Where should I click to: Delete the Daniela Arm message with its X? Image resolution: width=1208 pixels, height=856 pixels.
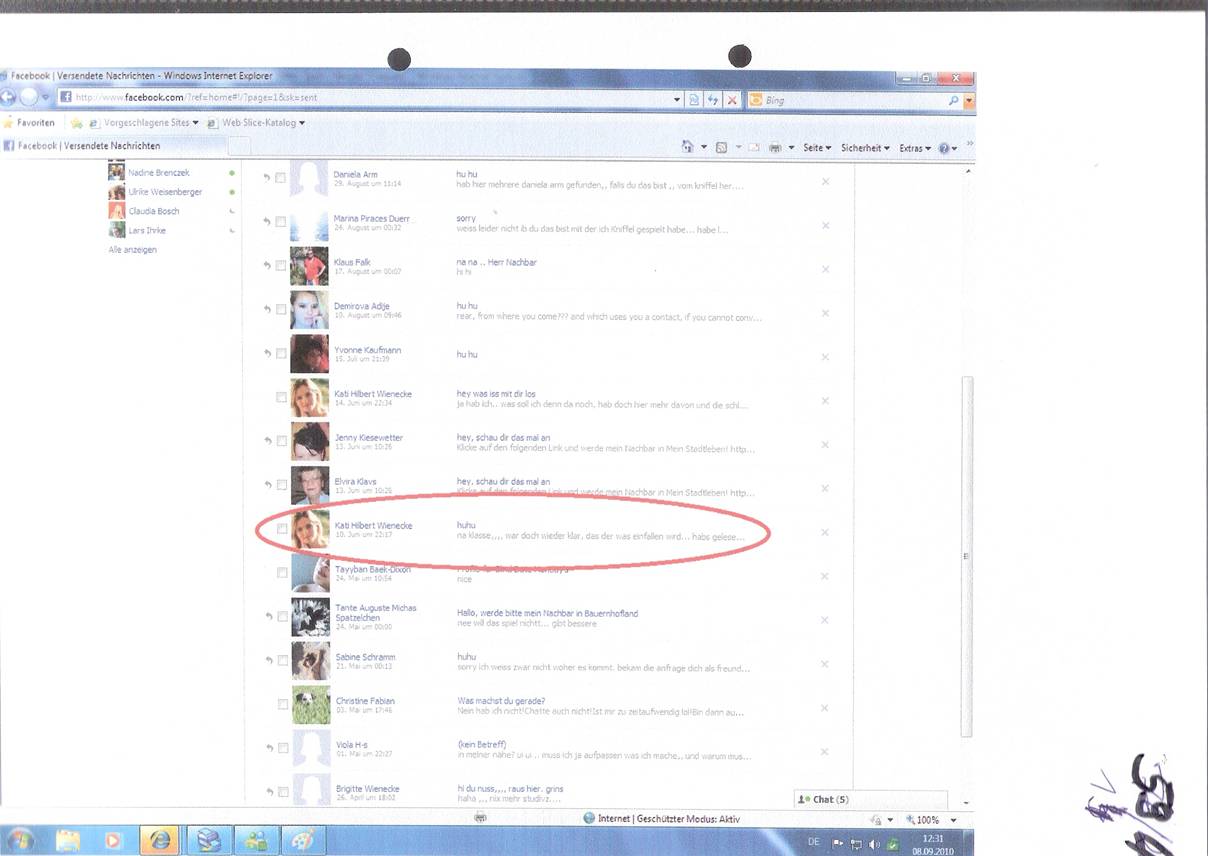pos(825,181)
